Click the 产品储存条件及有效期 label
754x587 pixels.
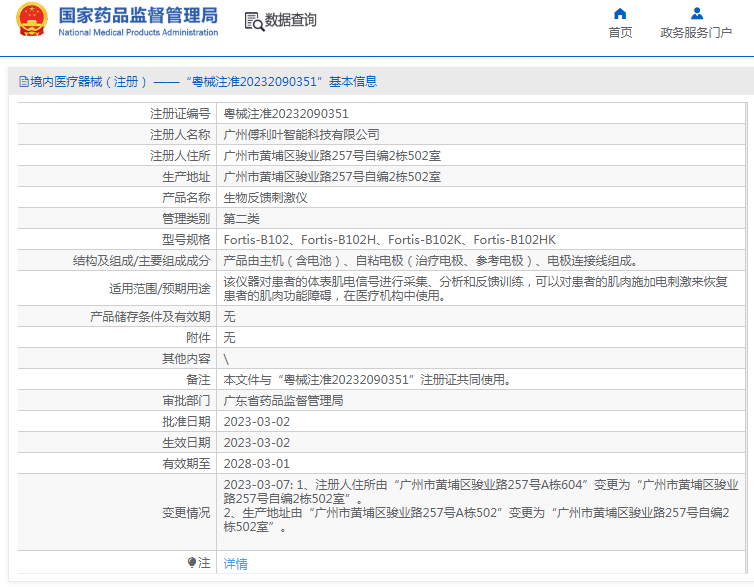150,317
